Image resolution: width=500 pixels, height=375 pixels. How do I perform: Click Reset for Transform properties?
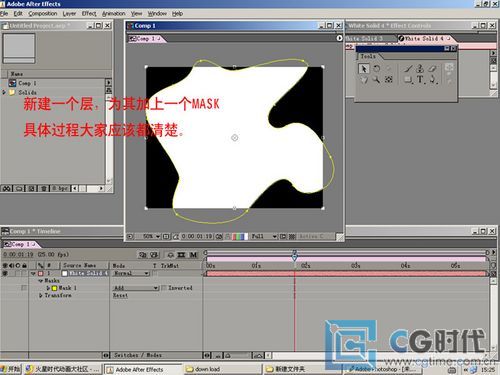(x=120, y=295)
